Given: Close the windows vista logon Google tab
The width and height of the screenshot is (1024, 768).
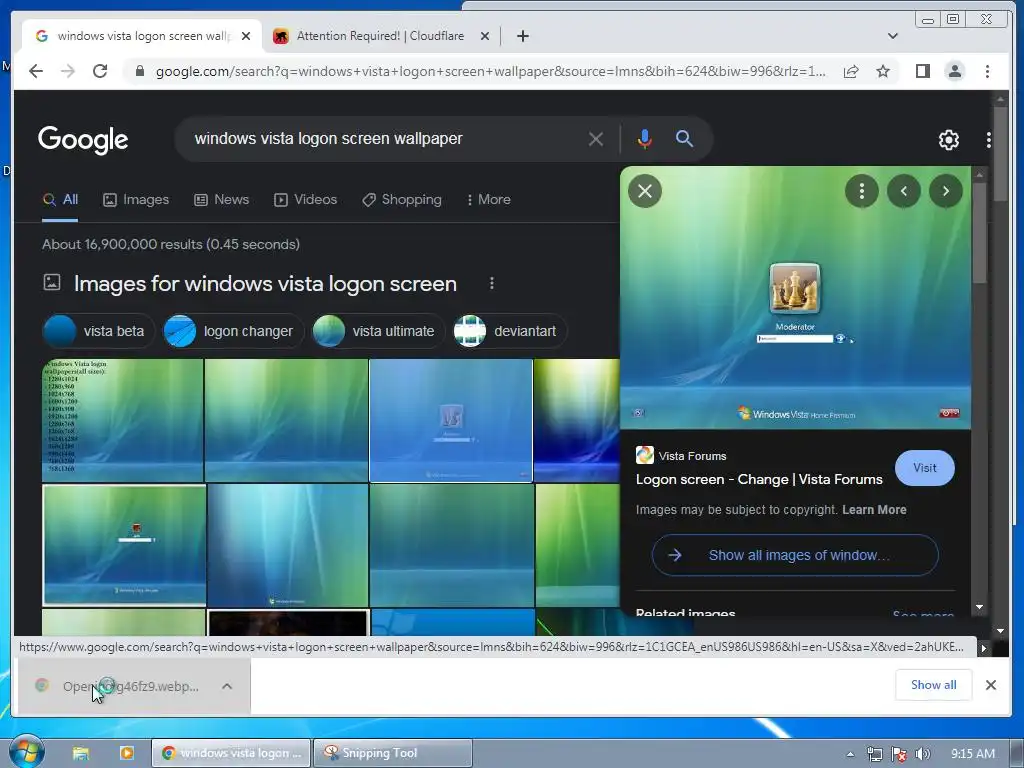Looking at the screenshot, I should 246,36.
